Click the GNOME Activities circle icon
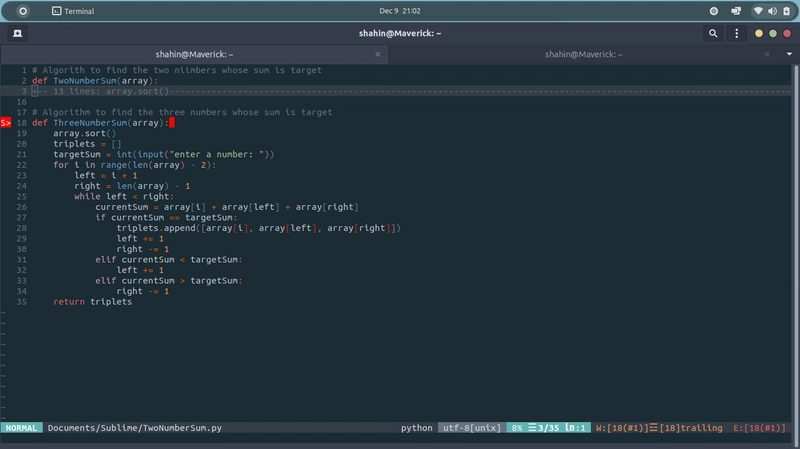 [x=23, y=10]
